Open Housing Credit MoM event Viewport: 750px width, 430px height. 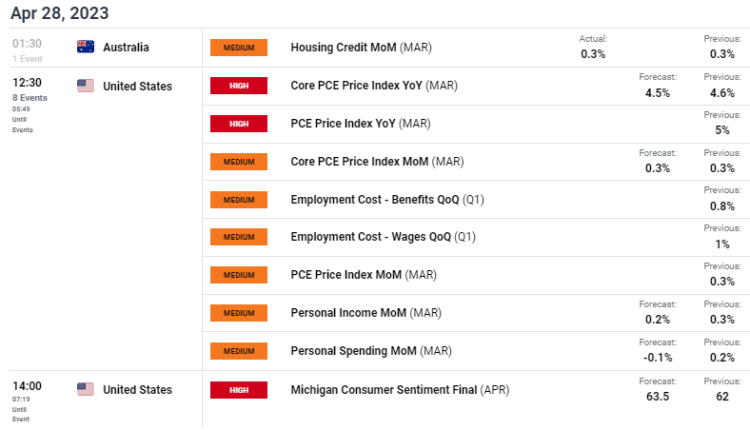(343, 48)
